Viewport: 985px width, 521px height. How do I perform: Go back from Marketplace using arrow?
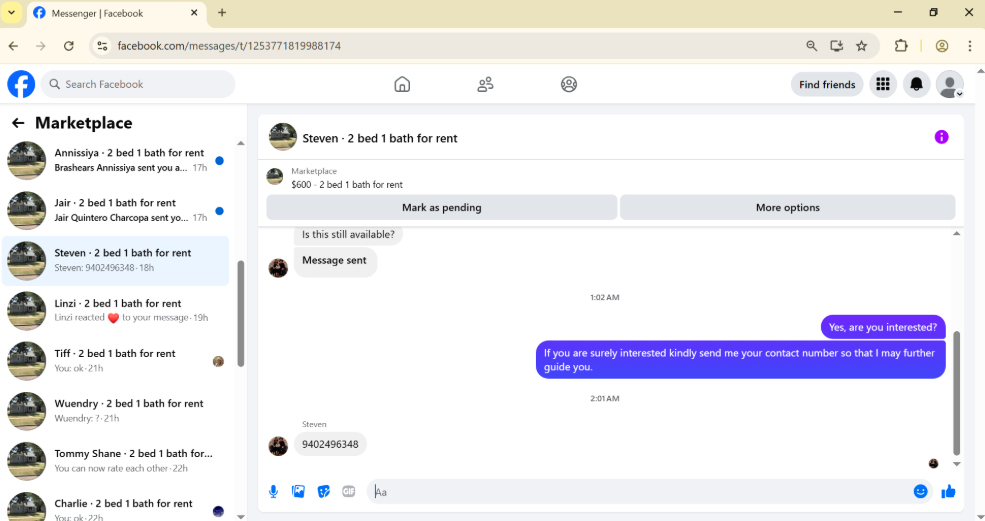18,123
